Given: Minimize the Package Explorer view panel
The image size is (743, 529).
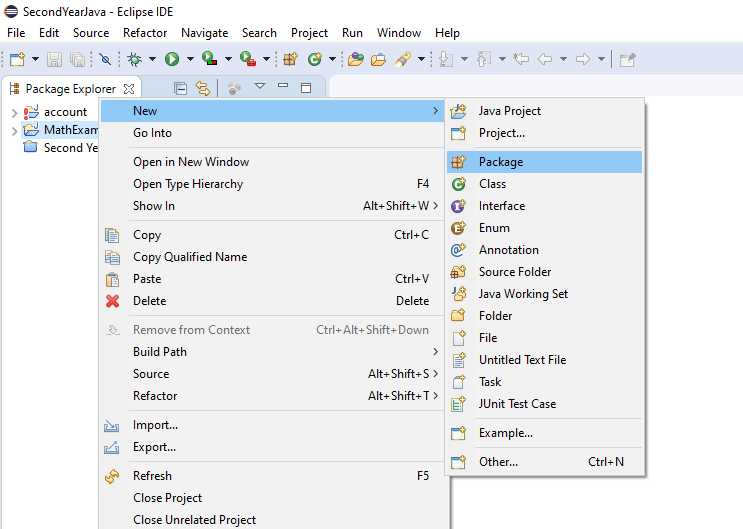Looking at the screenshot, I should tap(283, 87).
